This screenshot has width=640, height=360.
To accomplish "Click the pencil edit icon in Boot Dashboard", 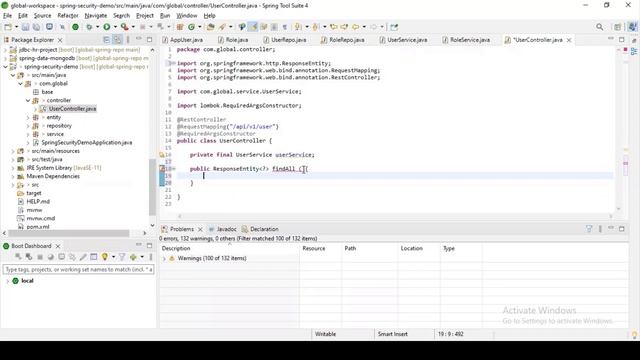I will 83,257.
